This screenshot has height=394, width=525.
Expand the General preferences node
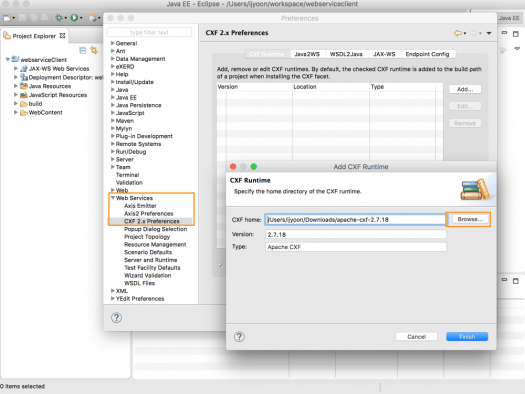(x=113, y=43)
